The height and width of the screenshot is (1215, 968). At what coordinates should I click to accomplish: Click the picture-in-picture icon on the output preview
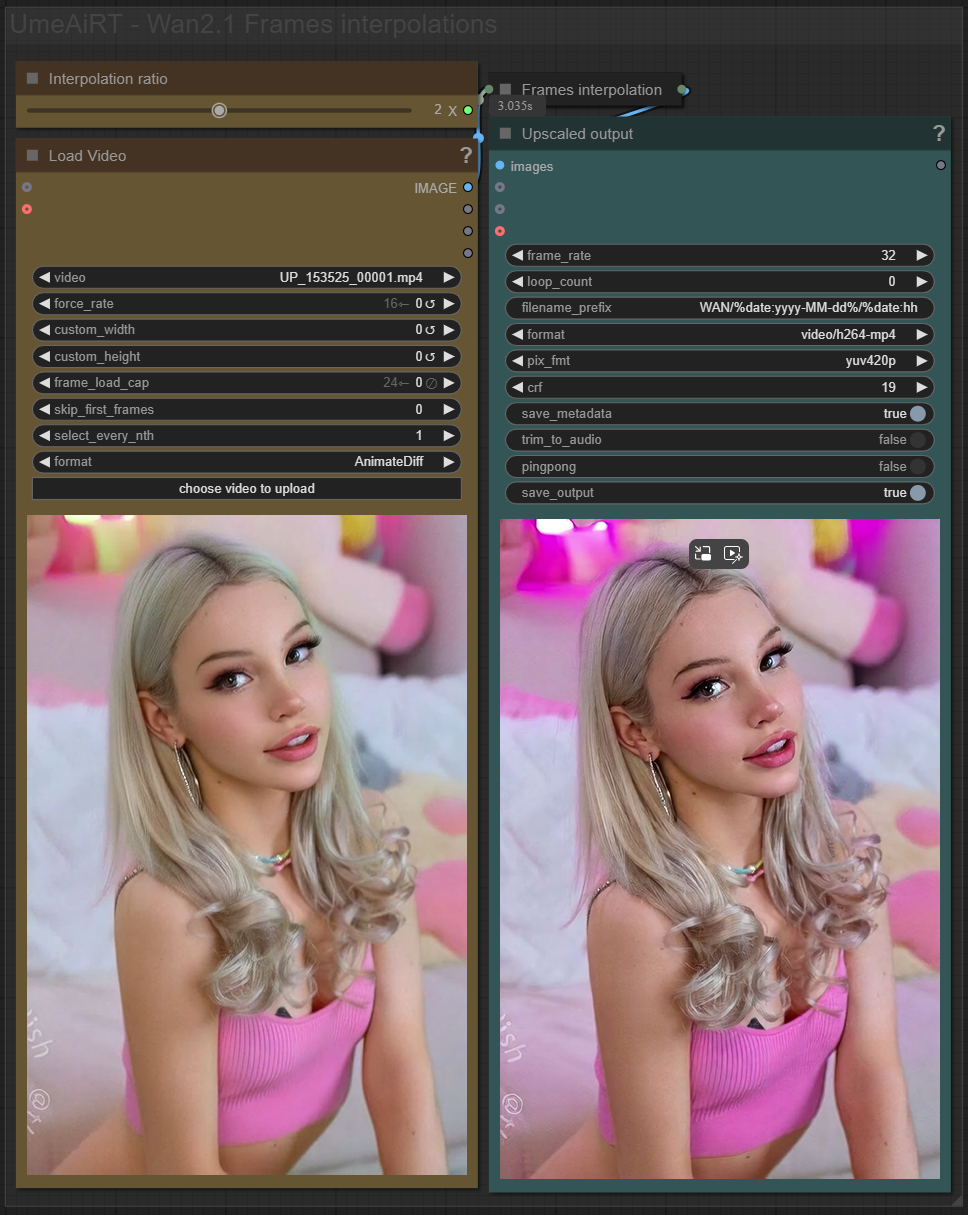703,553
